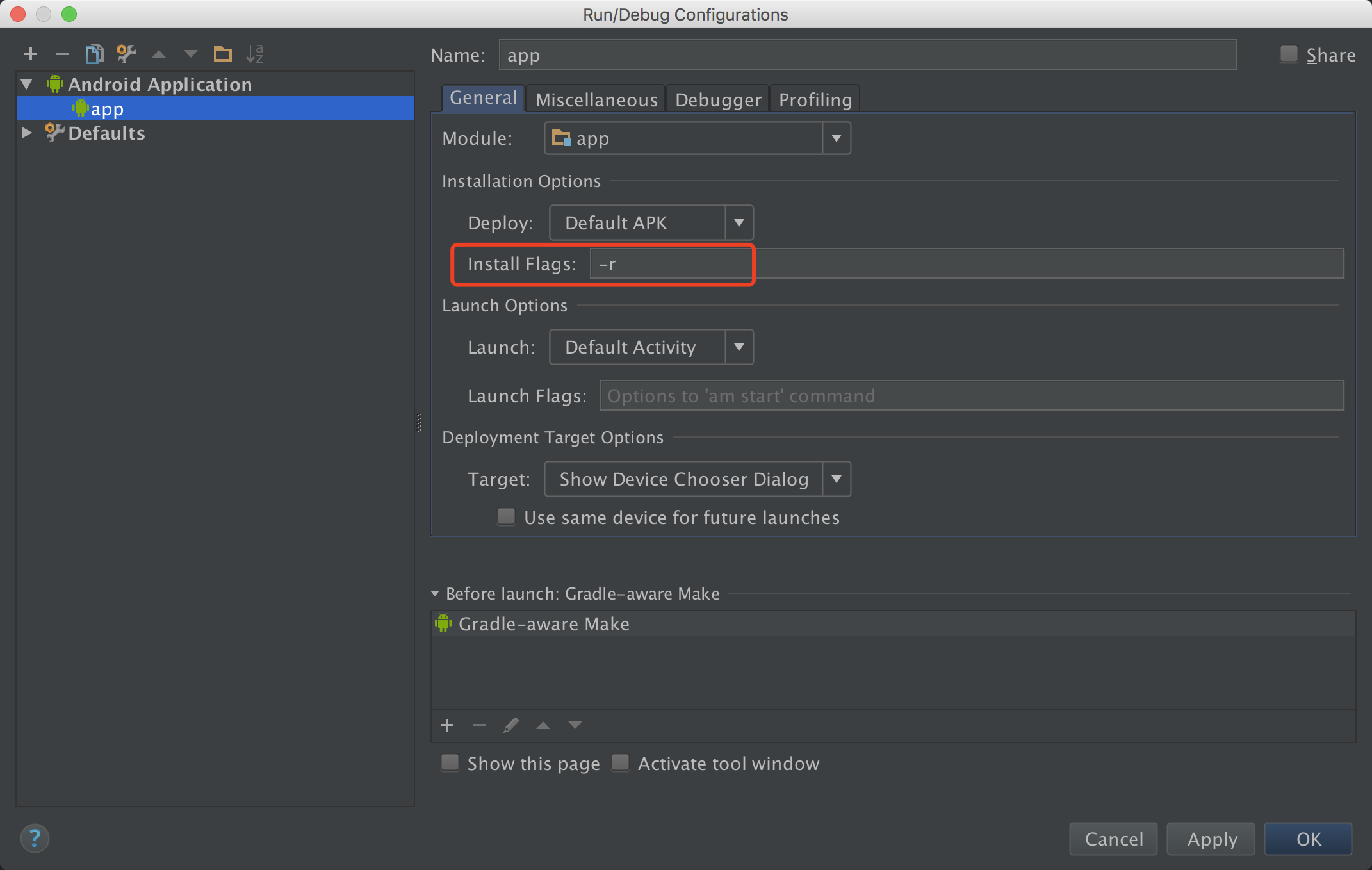1372x870 pixels.
Task: Open help with question mark icon
Action: point(35,838)
